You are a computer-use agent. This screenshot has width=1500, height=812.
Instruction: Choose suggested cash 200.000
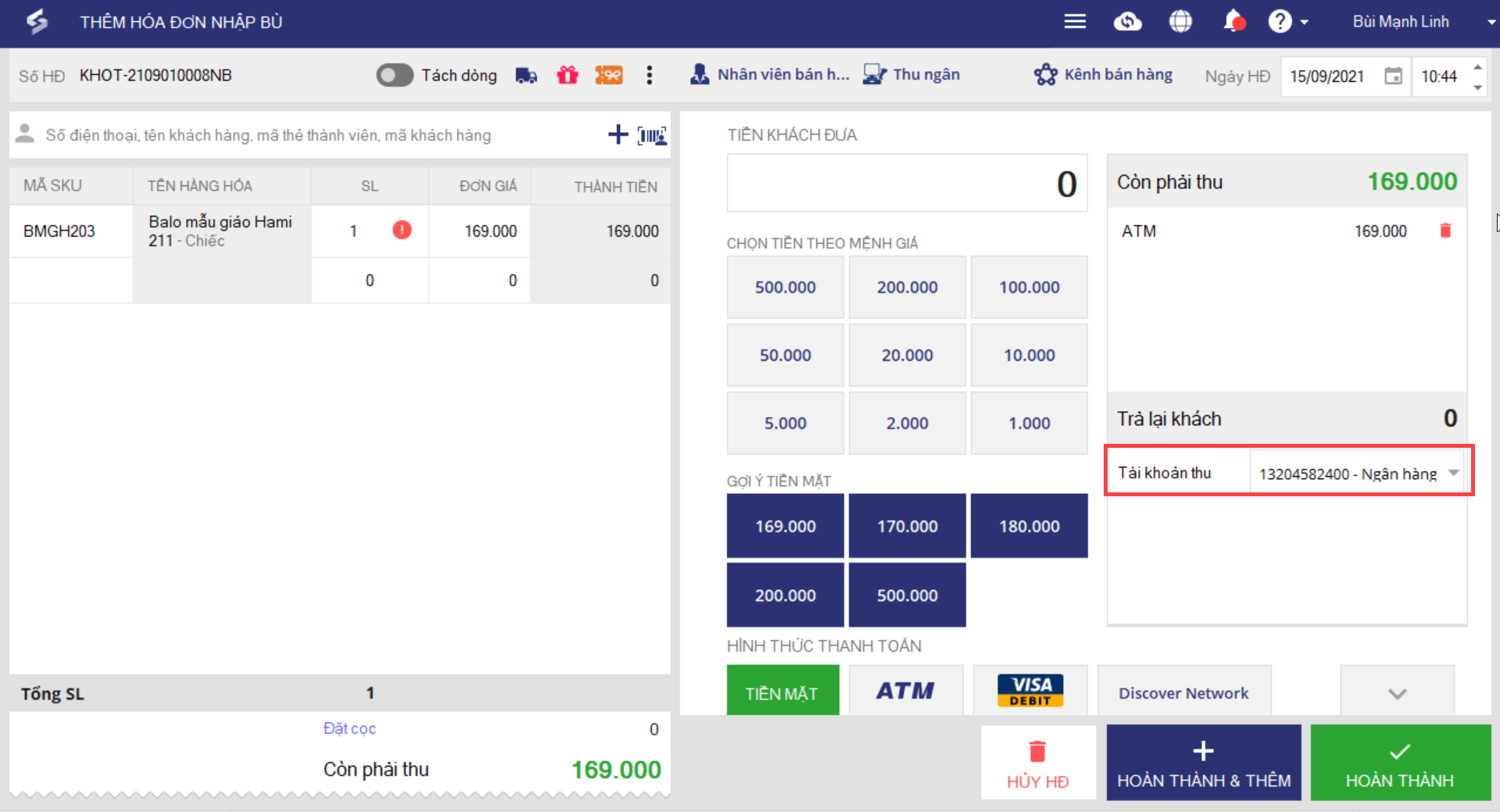point(786,595)
